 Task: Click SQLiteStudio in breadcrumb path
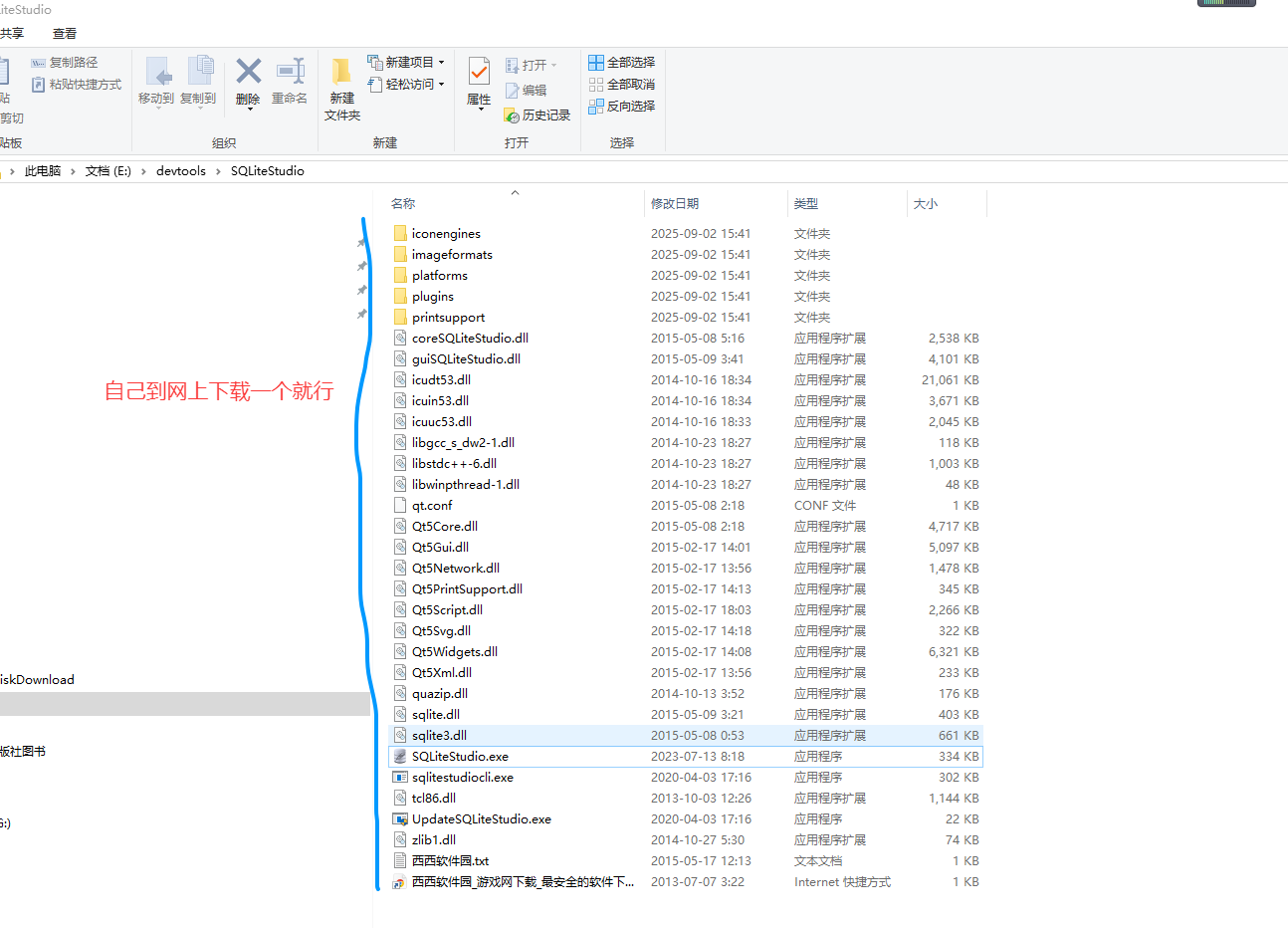[x=268, y=171]
